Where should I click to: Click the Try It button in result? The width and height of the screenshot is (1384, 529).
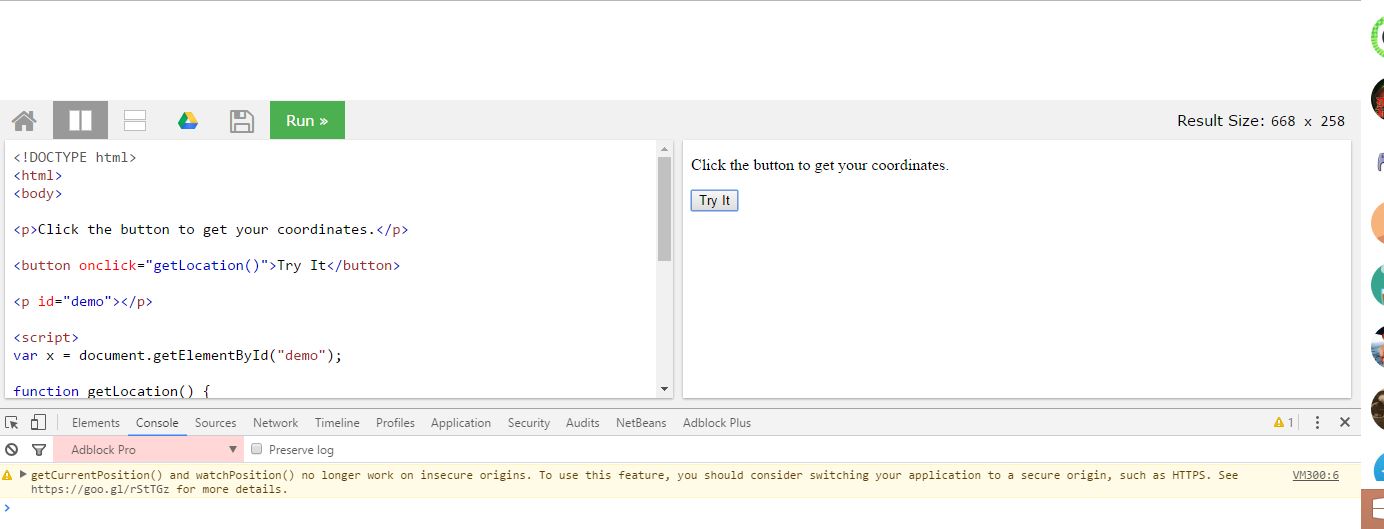[714, 201]
